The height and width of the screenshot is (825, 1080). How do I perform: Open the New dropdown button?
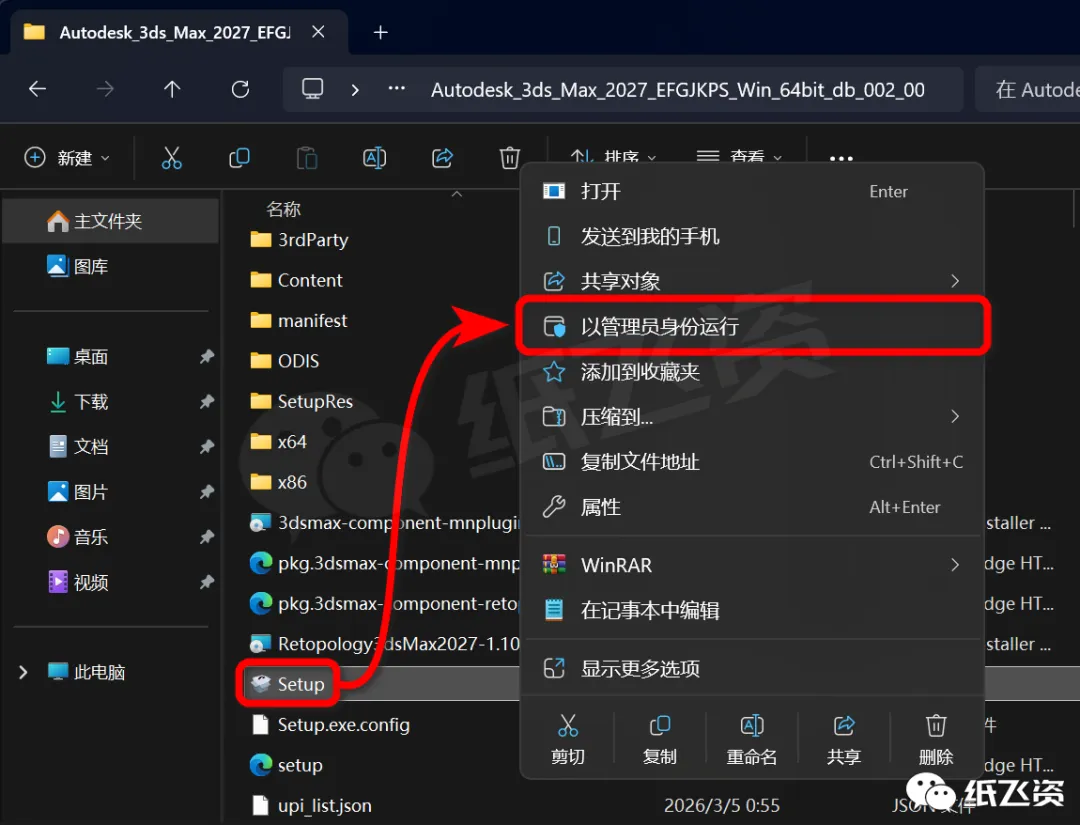coord(67,158)
